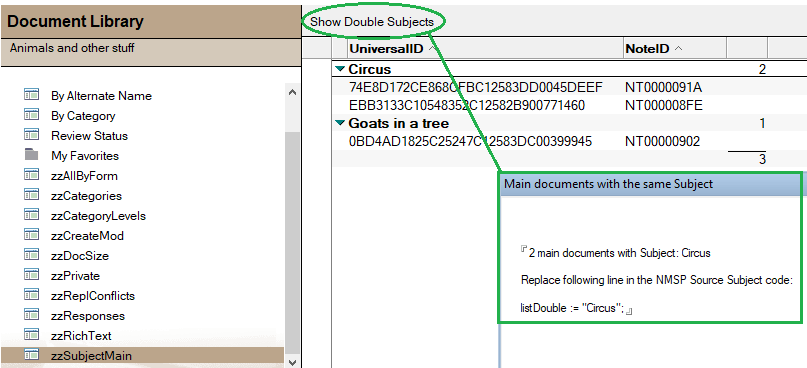This screenshot has width=807, height=368.
Task: Click the zzReplConflicts view icon
Action: pos(31,295)
